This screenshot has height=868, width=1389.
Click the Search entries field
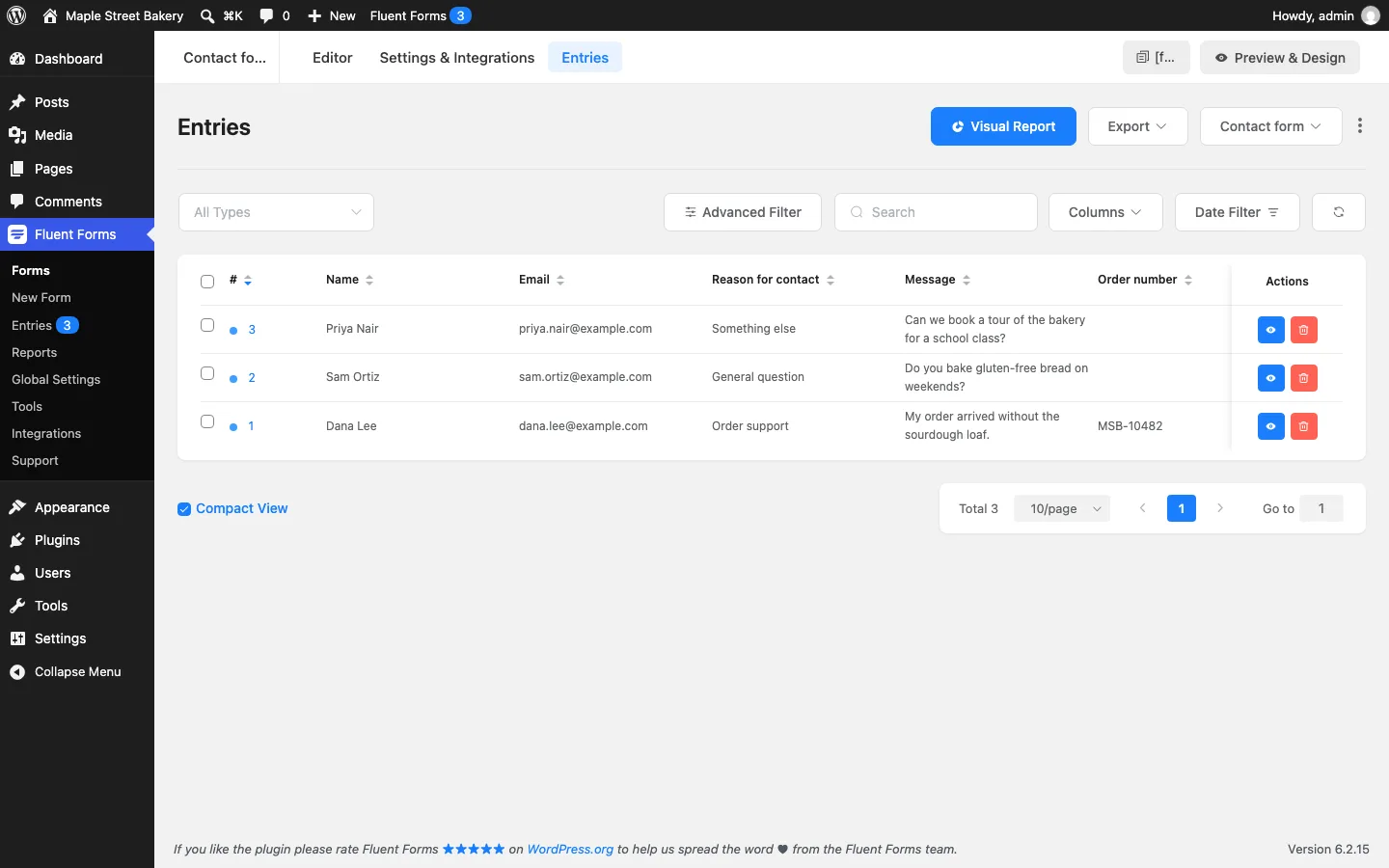936,212
